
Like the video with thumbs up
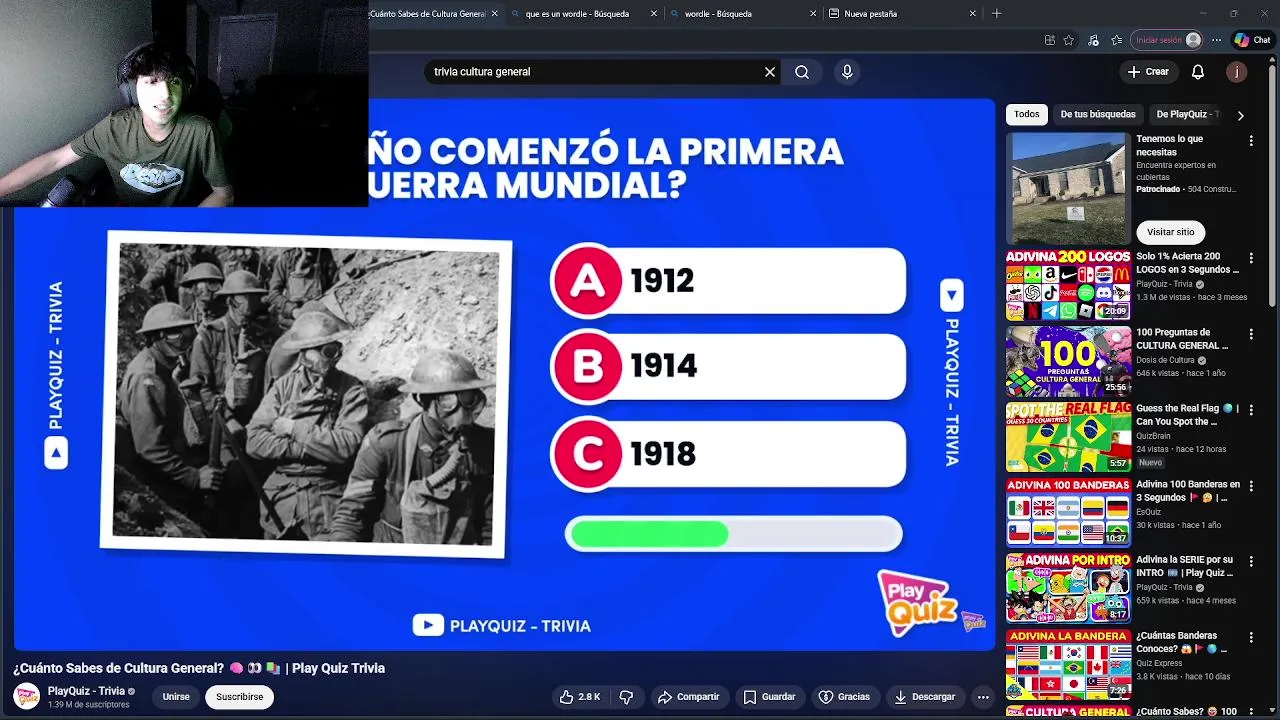click(580, 697)
